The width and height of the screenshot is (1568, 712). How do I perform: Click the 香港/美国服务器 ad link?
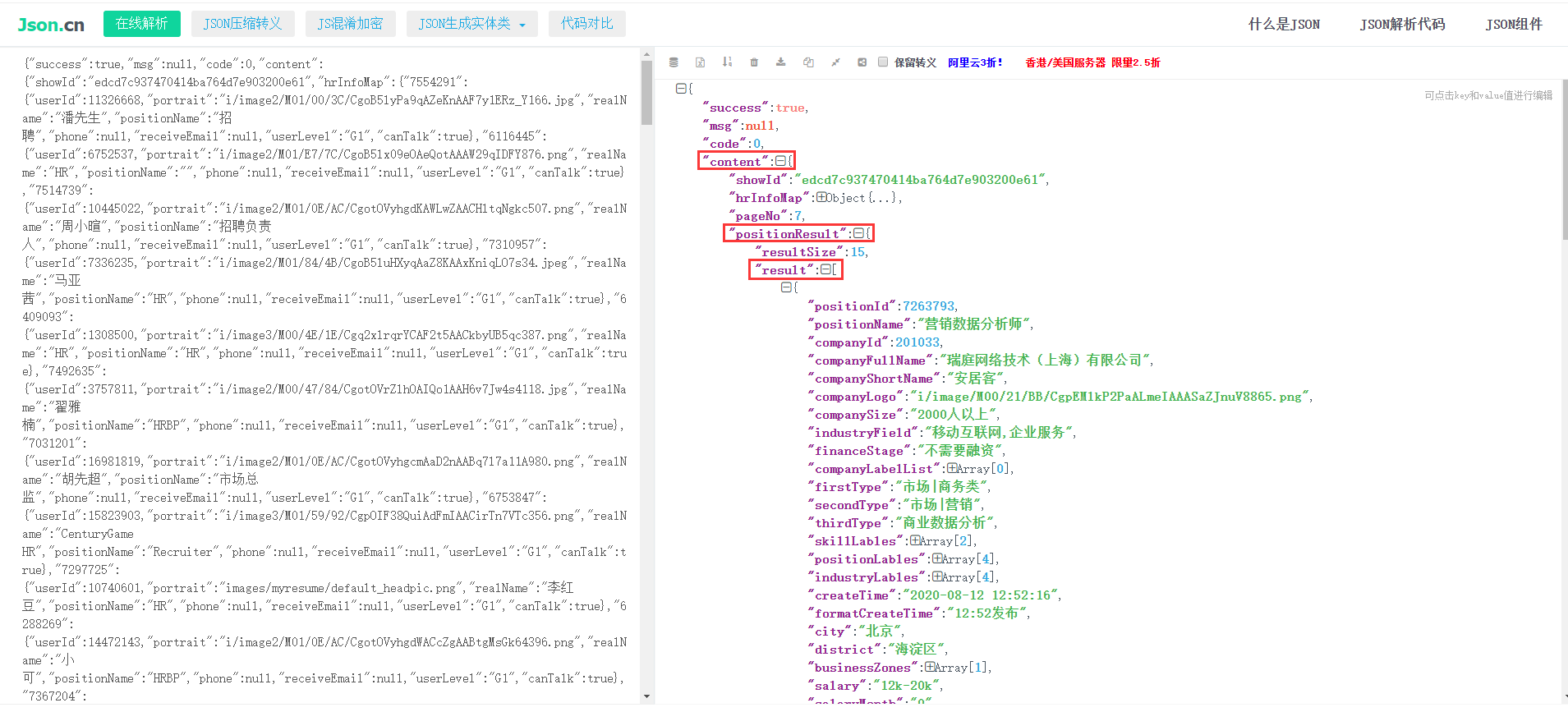coord(1092,62)
